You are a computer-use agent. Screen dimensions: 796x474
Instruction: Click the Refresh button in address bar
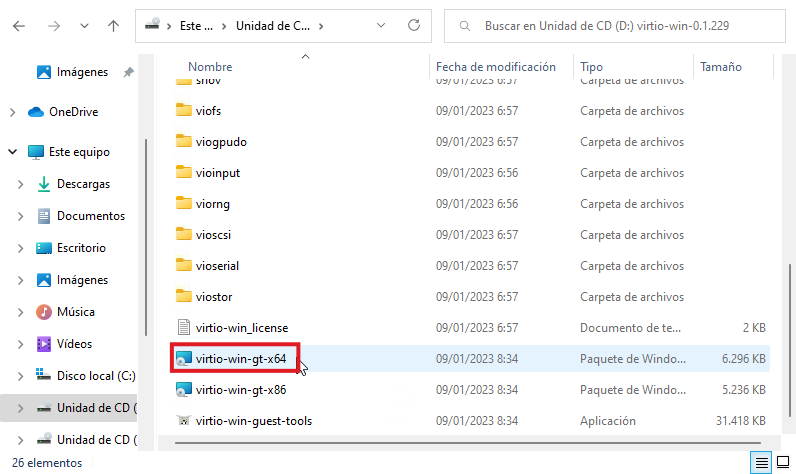[x=413, y=25]
